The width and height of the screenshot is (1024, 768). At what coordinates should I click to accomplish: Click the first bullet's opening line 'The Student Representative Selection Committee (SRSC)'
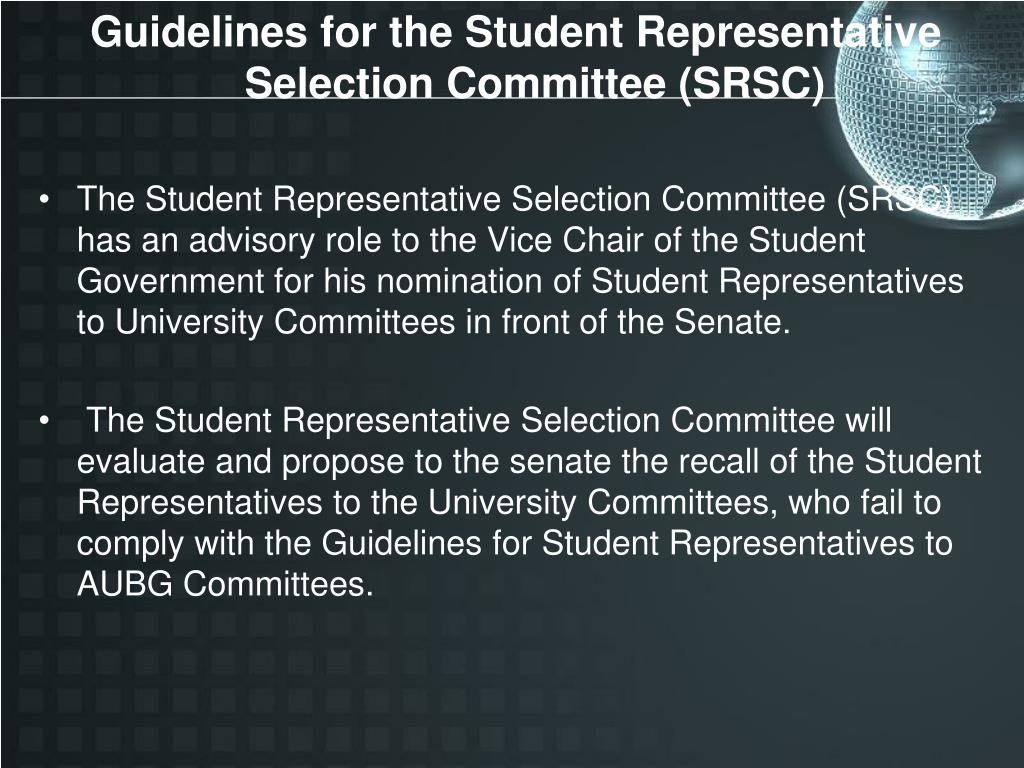[514, 199]
